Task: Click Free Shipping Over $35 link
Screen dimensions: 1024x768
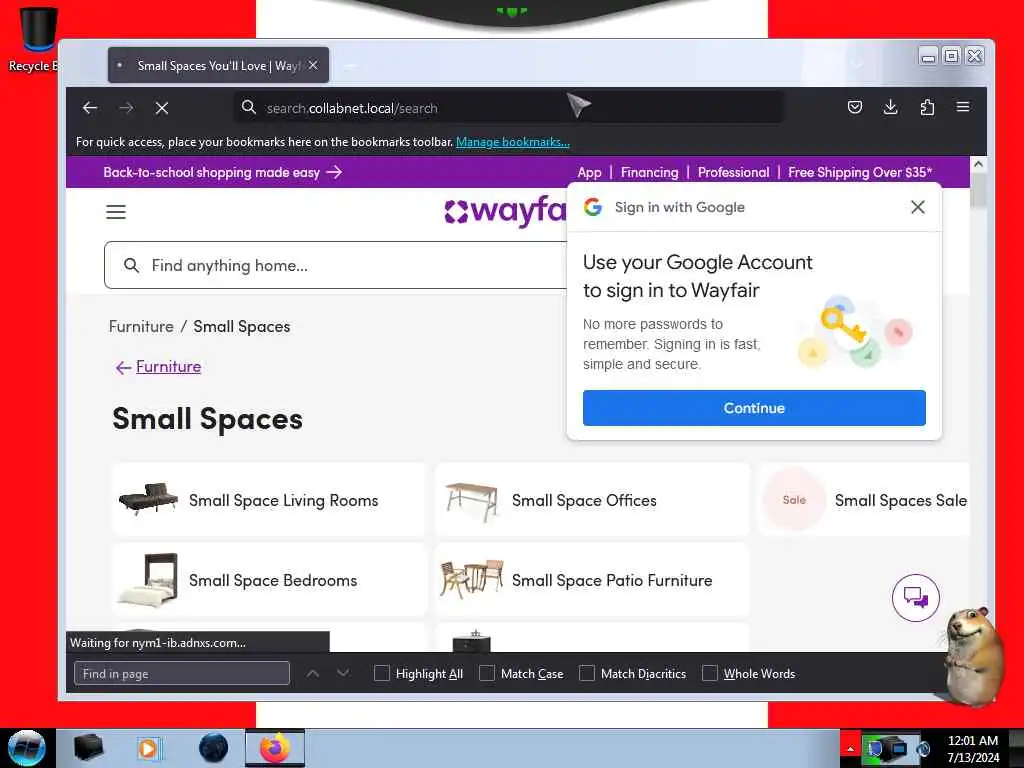Action: [860, 172]
